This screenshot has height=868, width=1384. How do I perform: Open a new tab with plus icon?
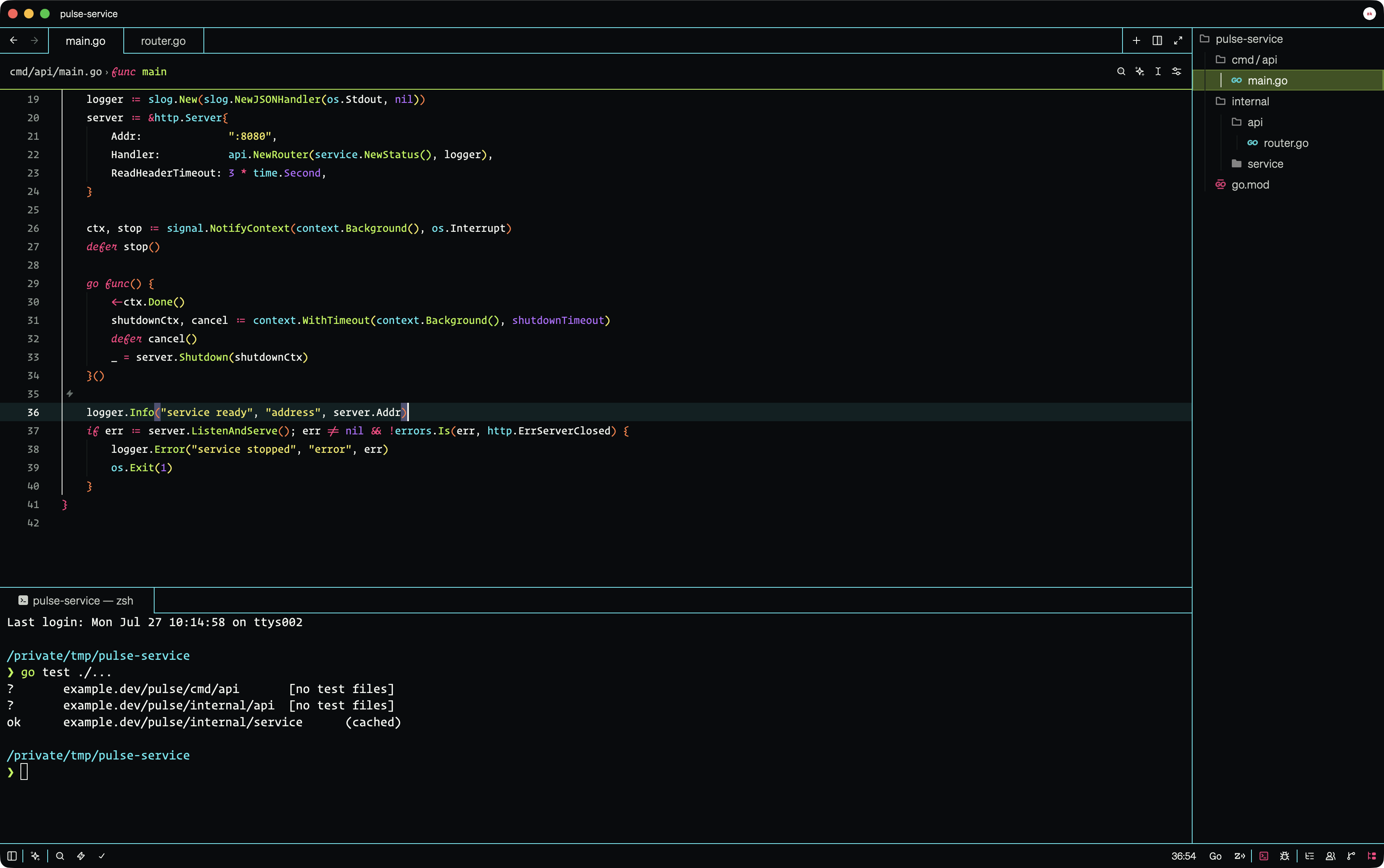point(1136,41)
